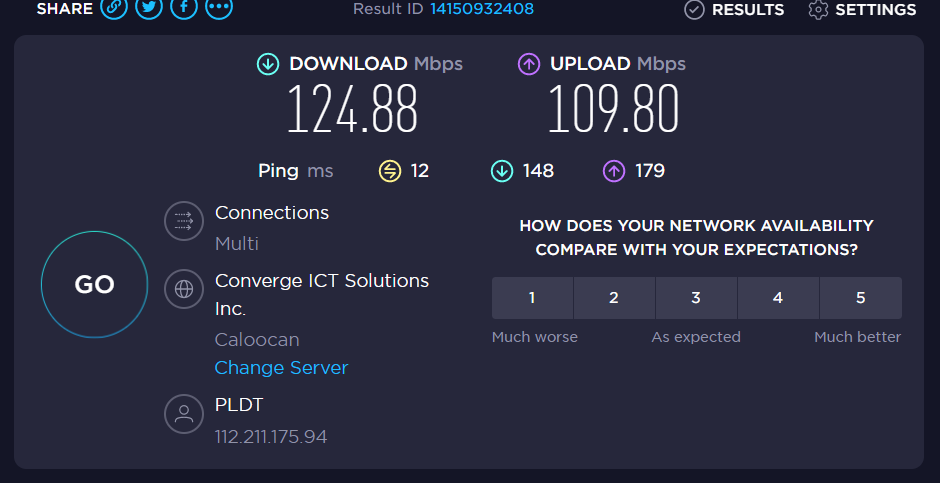This screenshot has width=940, height=483.
Task: Choose rating 5 much better
Action: click(860, 298)
